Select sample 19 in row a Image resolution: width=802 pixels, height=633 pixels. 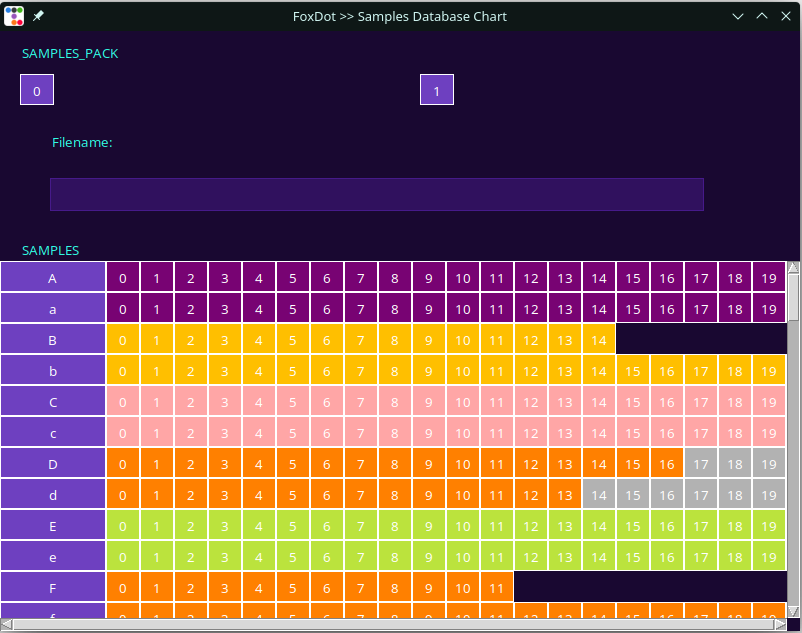click(769, 309)
